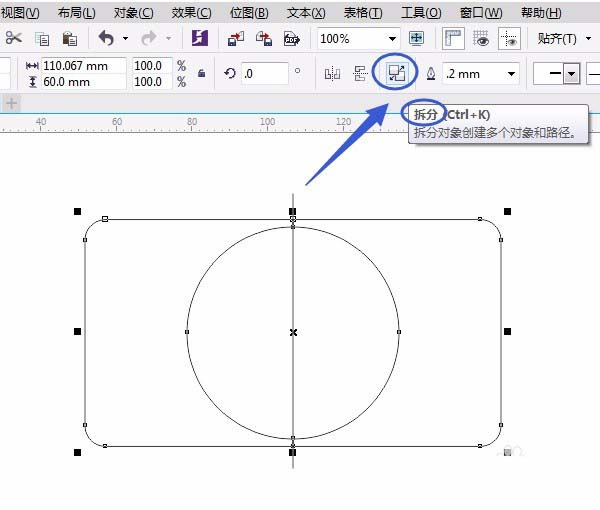Click the circle's left node
Viewport: 600px width, 510px height.
187,332
